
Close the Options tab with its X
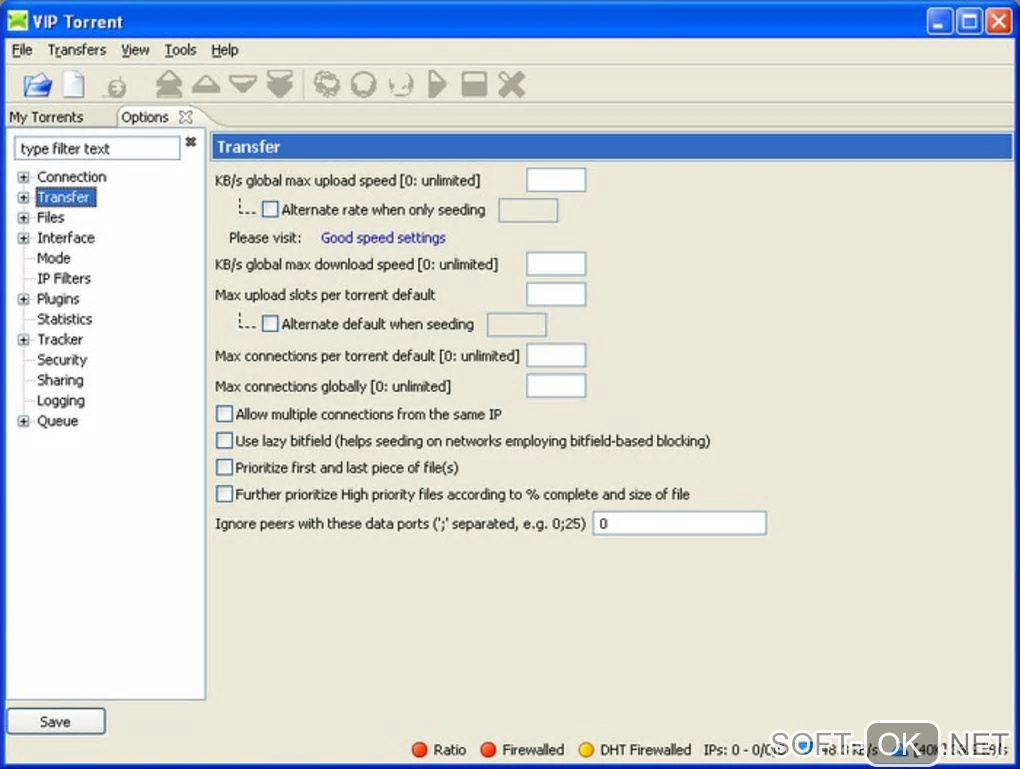click(186, 117)
